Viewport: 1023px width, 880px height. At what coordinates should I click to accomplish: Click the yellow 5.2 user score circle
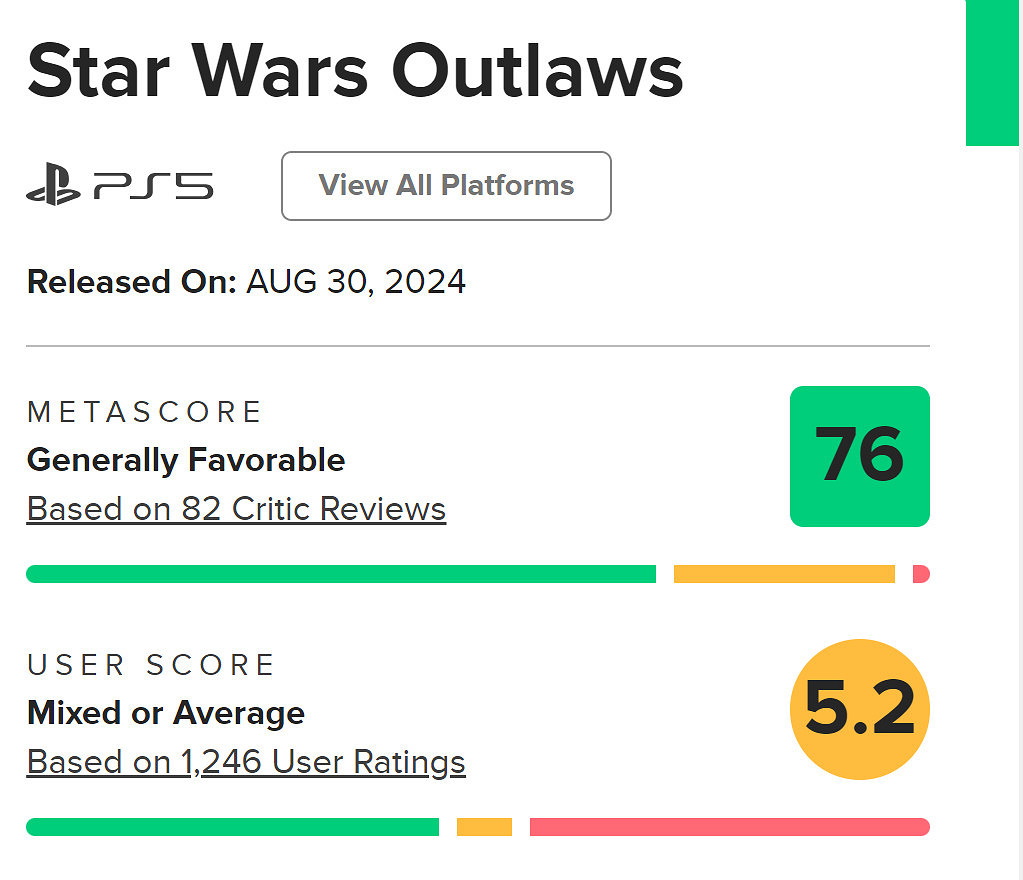(859, 709)
